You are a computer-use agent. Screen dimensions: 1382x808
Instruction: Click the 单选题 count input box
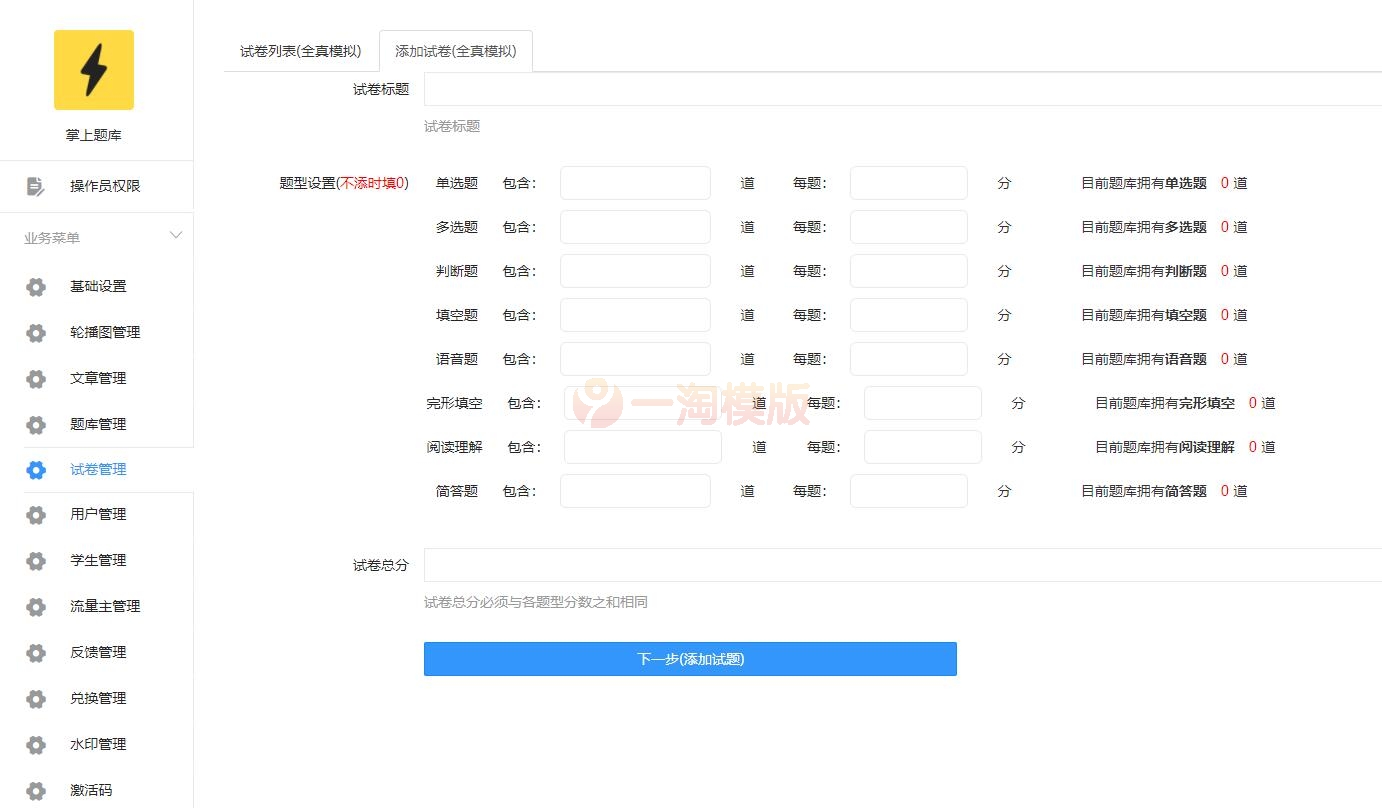tap(635, 183)
